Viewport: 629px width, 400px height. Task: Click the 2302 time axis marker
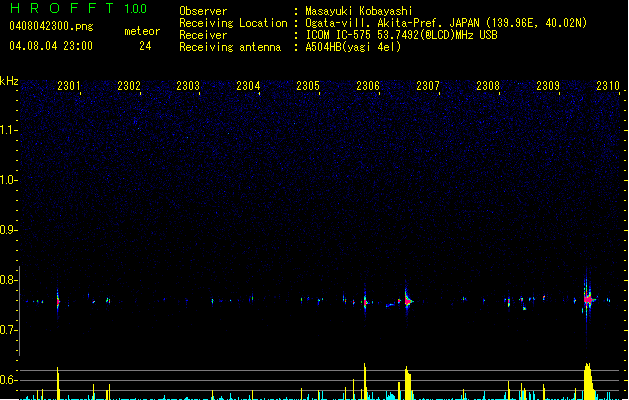[129, 86]
